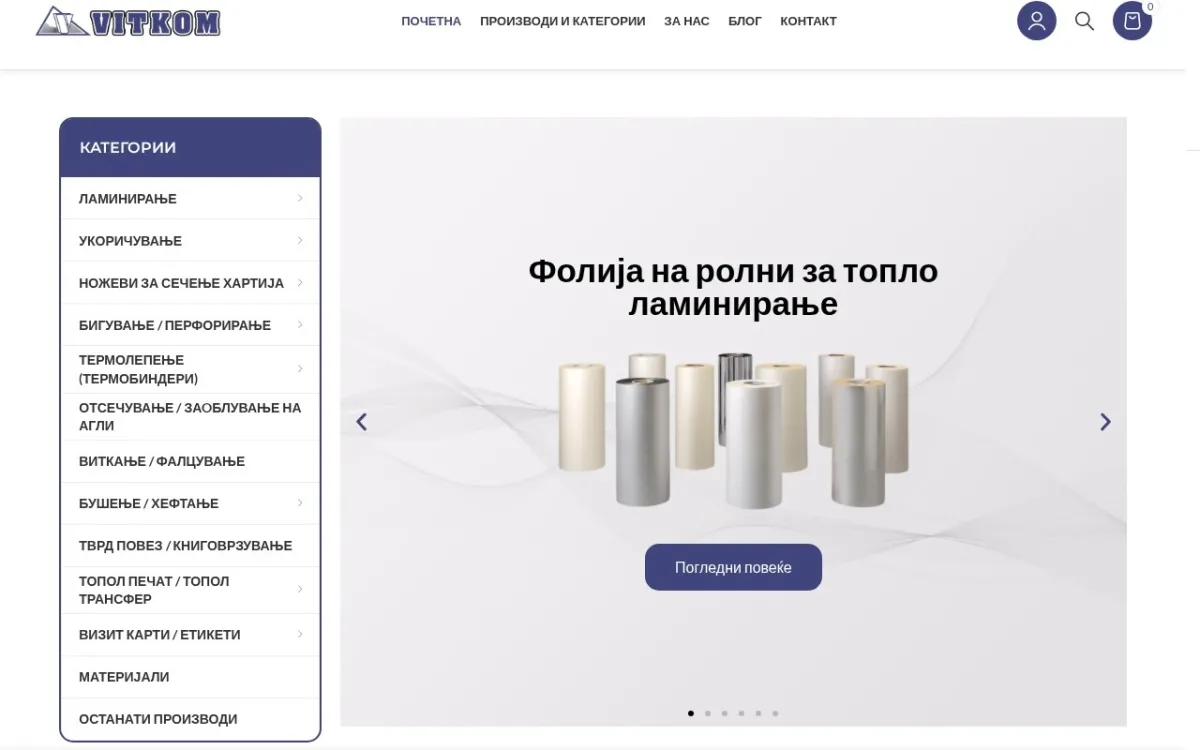Open ПРОИЗВОДИ И КАТЕГОРИИ menu
Viewport: 1200px width, 750px height.
point(562,21)
